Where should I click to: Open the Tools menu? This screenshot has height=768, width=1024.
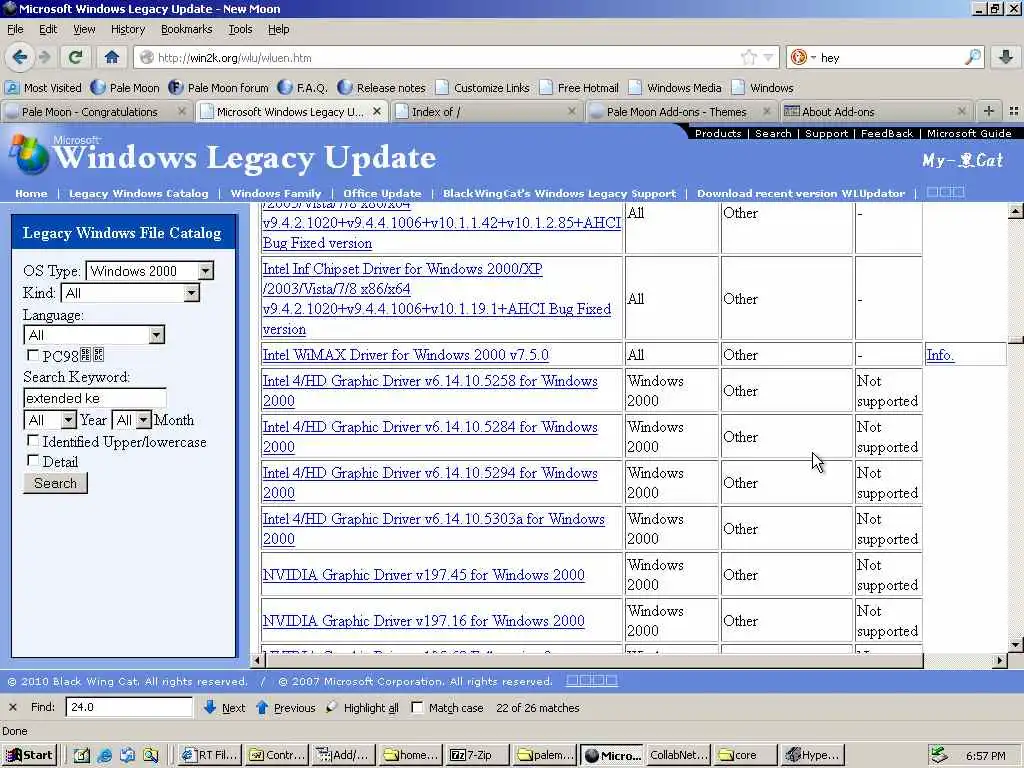pos(240,29)
